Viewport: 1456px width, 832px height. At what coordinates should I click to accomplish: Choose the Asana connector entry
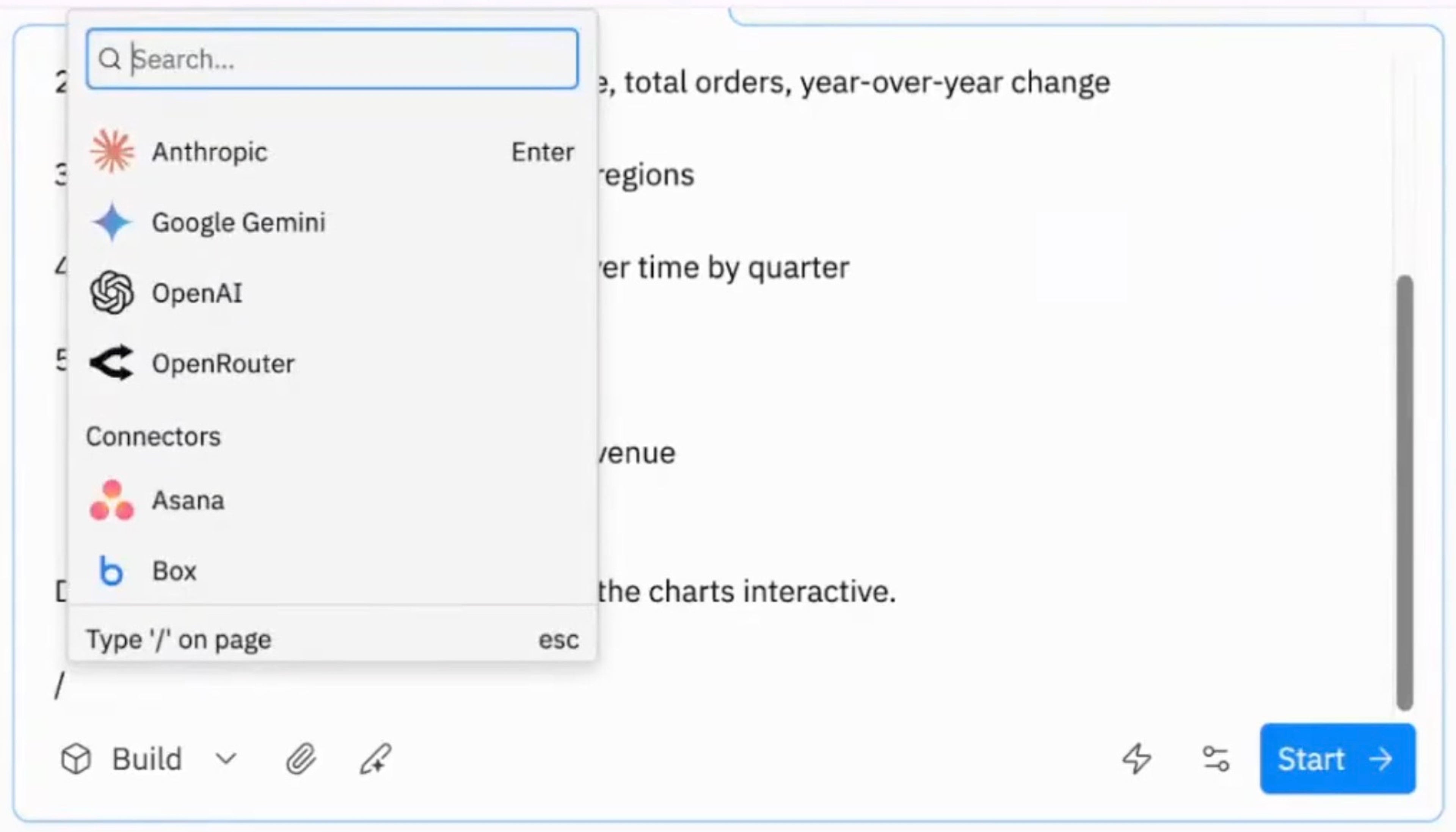188,501
